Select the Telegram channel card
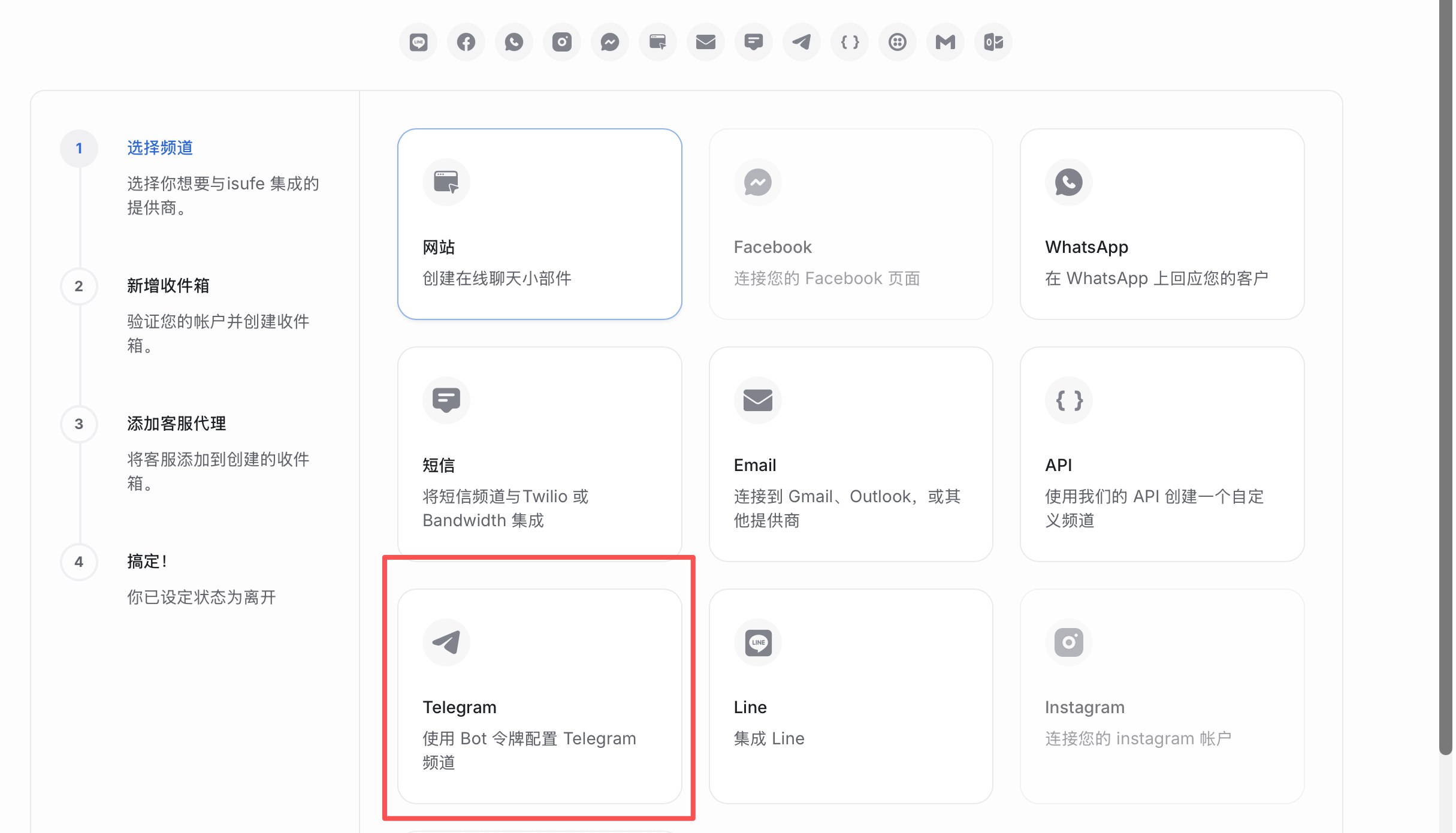This screenshot has width=1456, height=833. [539, 695]
